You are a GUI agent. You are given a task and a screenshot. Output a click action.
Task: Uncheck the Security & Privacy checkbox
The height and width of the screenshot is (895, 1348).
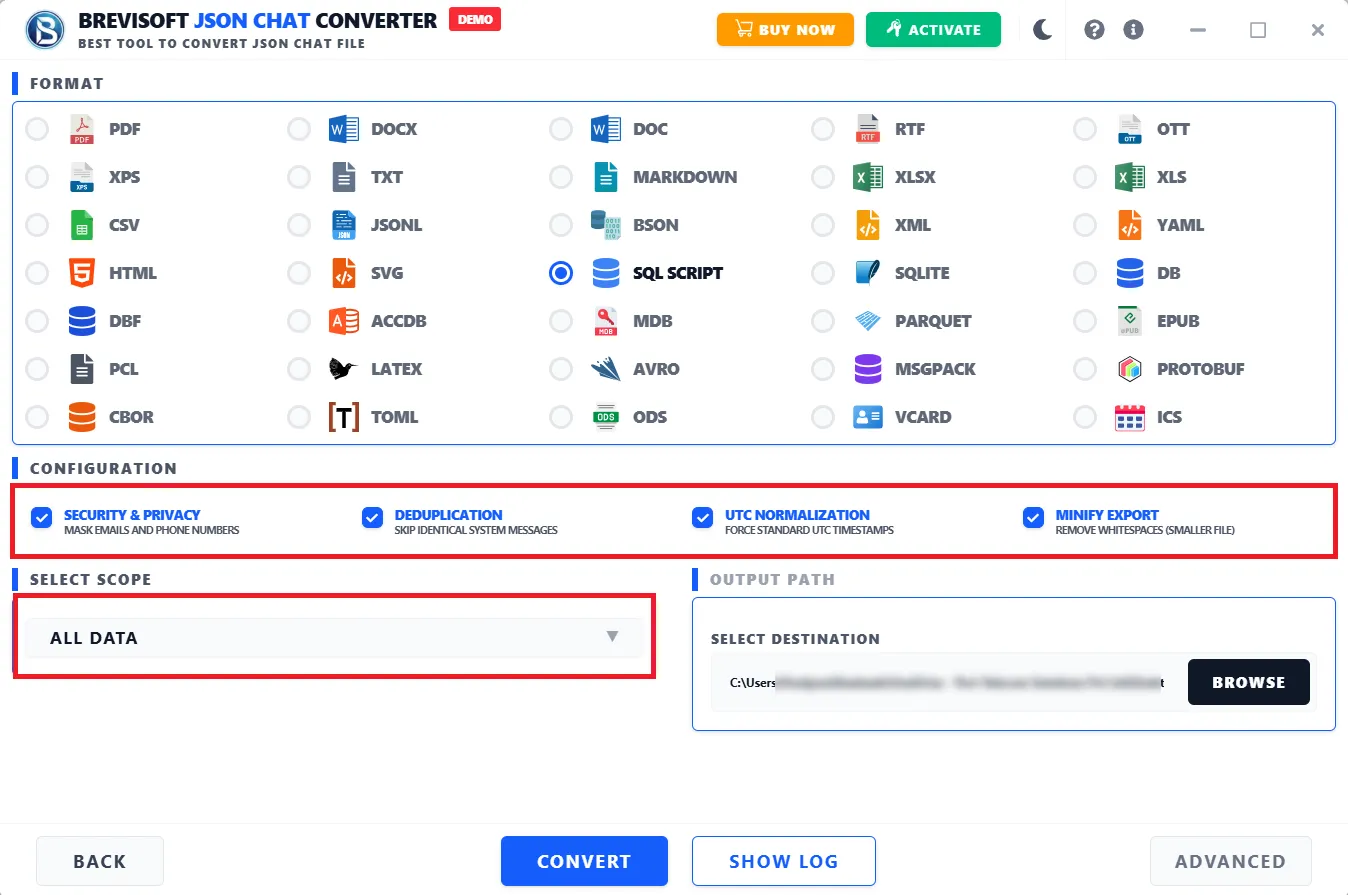click(41, 517)
